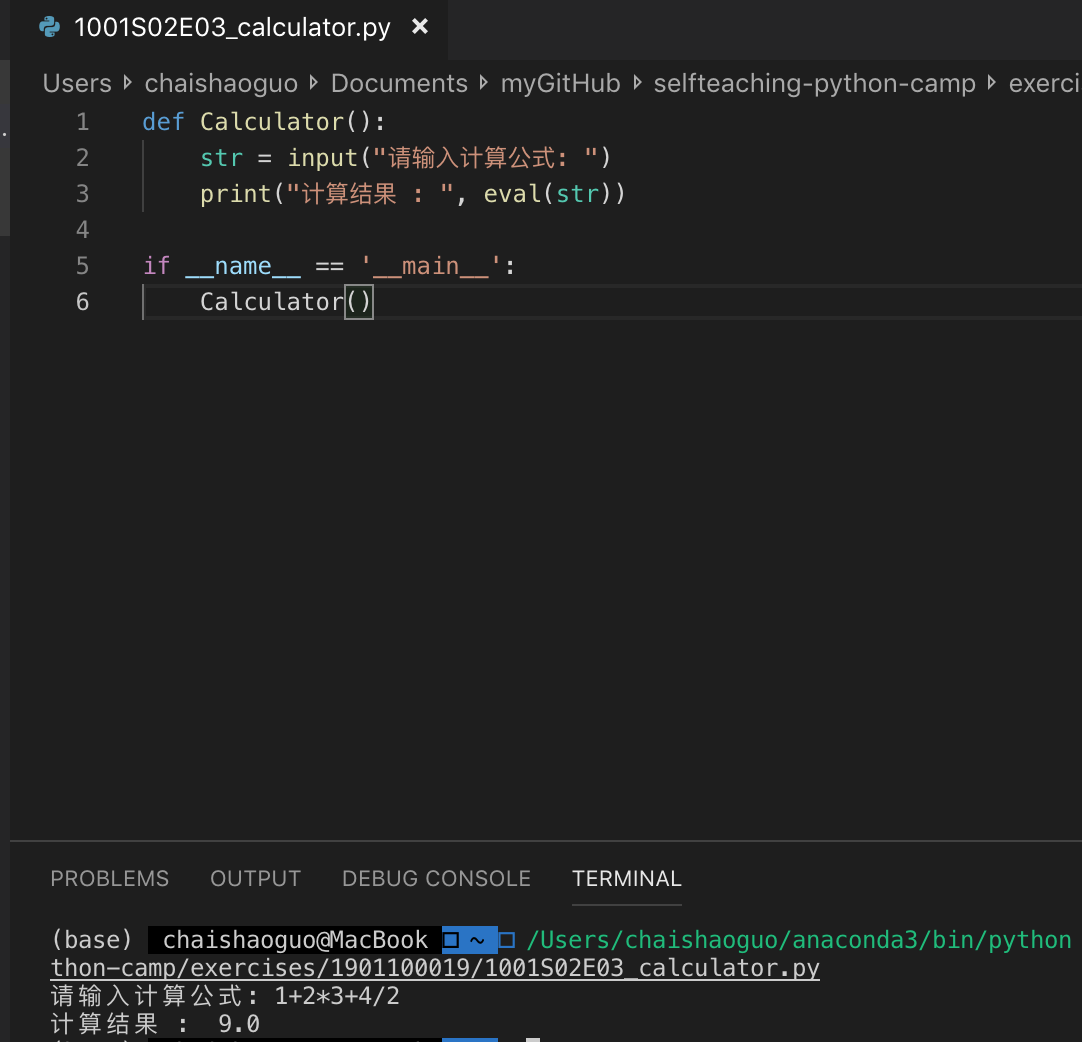The height and width of the screenshot is (1042, 1082).
Task: Click the Users breadcrumb entry
Action: click(x=76, y=83)
